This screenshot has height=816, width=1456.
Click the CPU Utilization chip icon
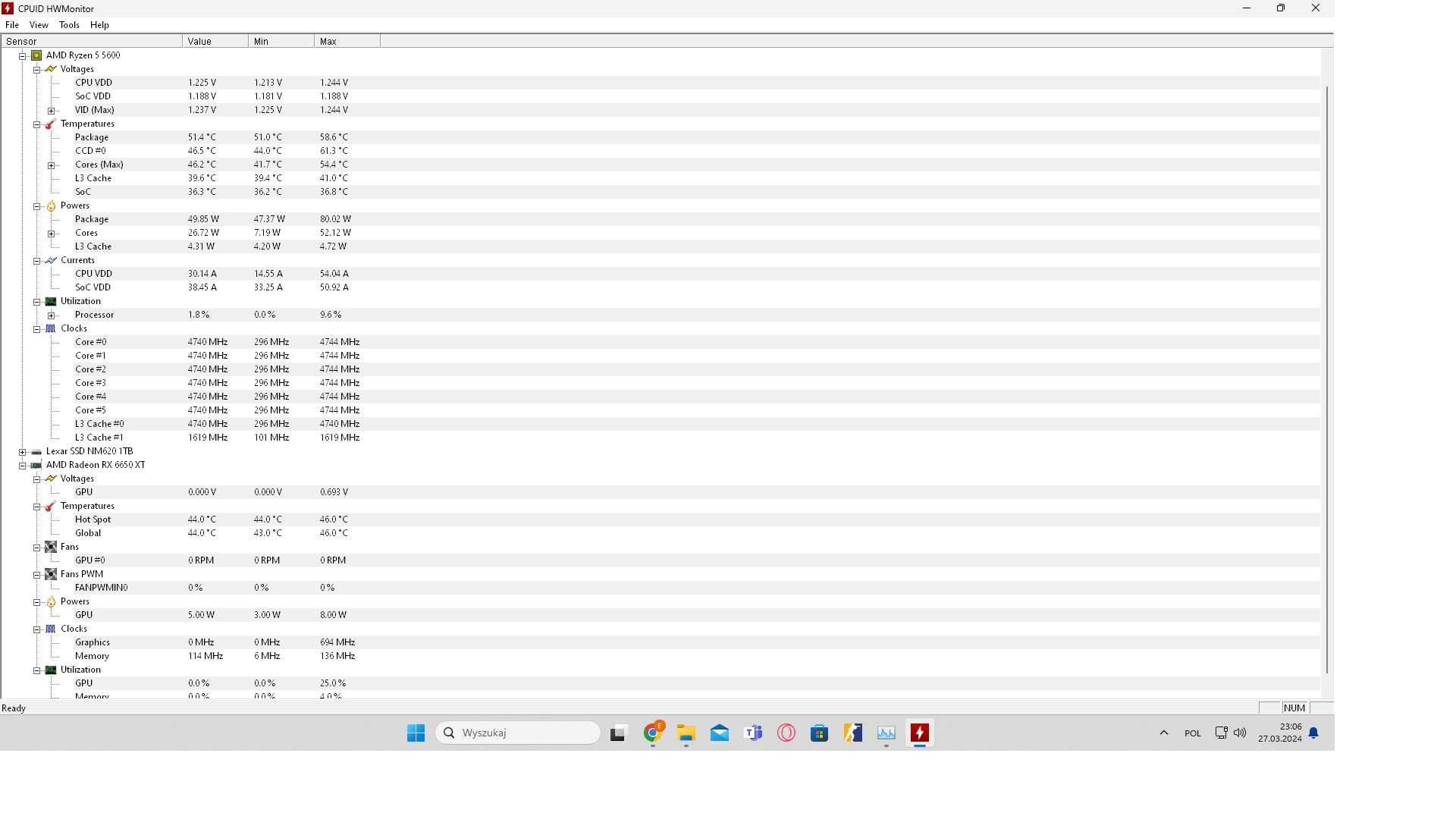click(x=51, y=301)
